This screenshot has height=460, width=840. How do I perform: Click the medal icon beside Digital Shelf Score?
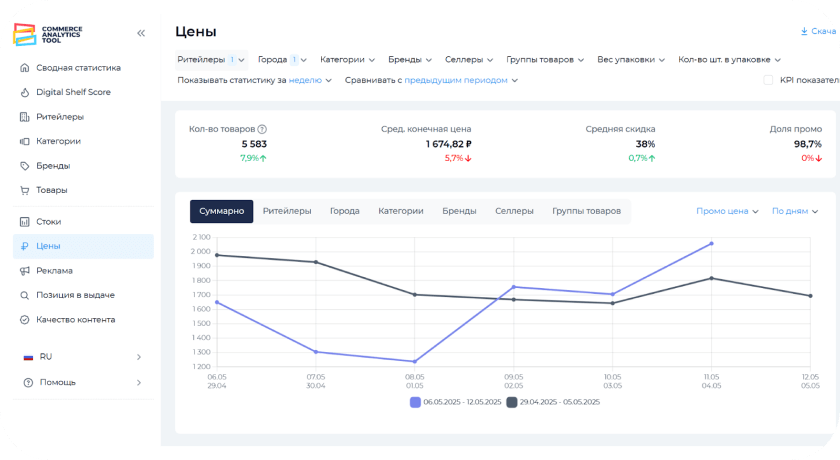click(25, 92)
